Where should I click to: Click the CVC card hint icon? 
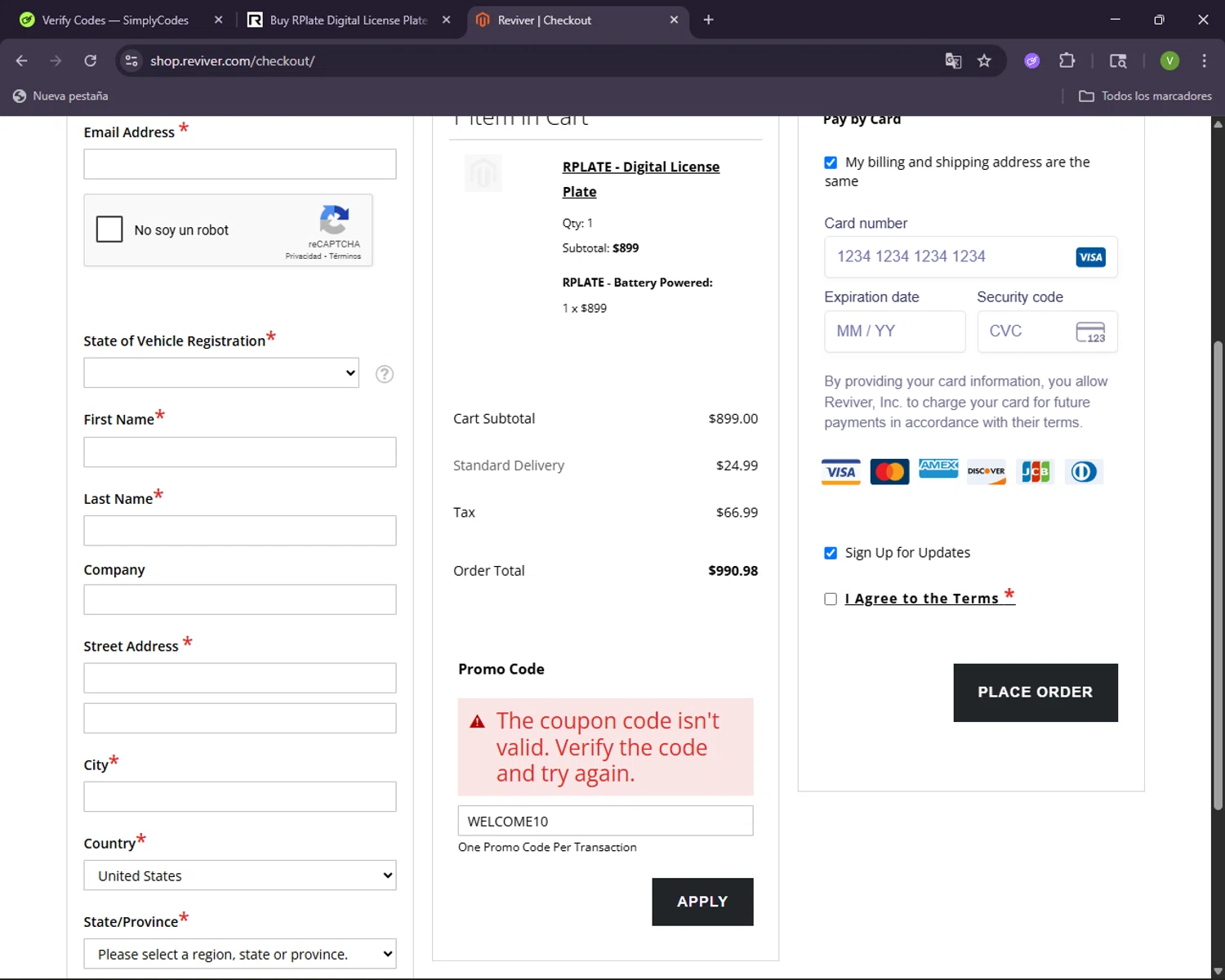1090,332
